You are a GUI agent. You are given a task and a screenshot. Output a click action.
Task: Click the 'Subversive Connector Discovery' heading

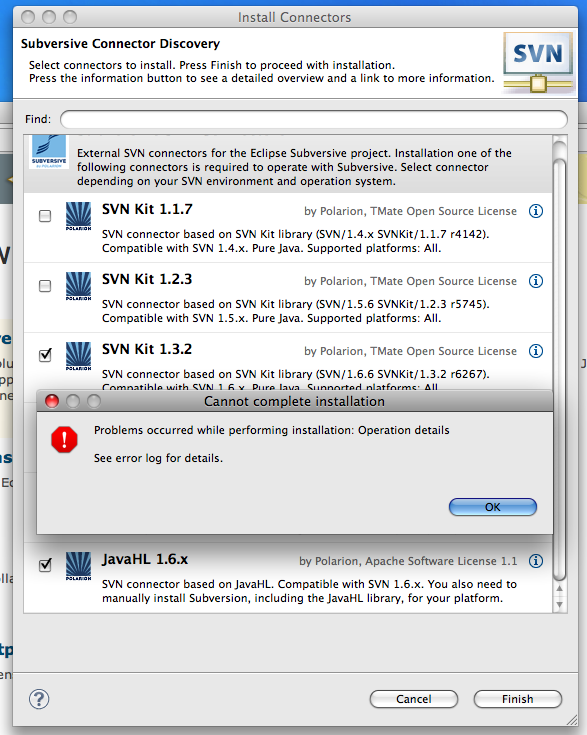tap(120, 44)
